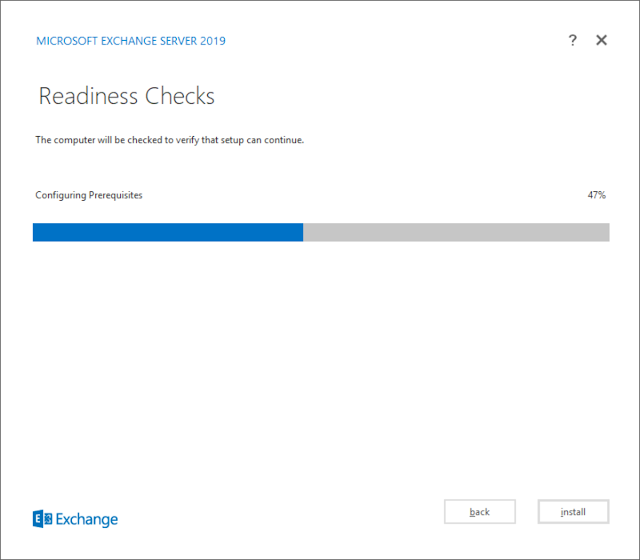Click the "Configuring Prerequisites" status text
The image size is (640, 560).
89,195
